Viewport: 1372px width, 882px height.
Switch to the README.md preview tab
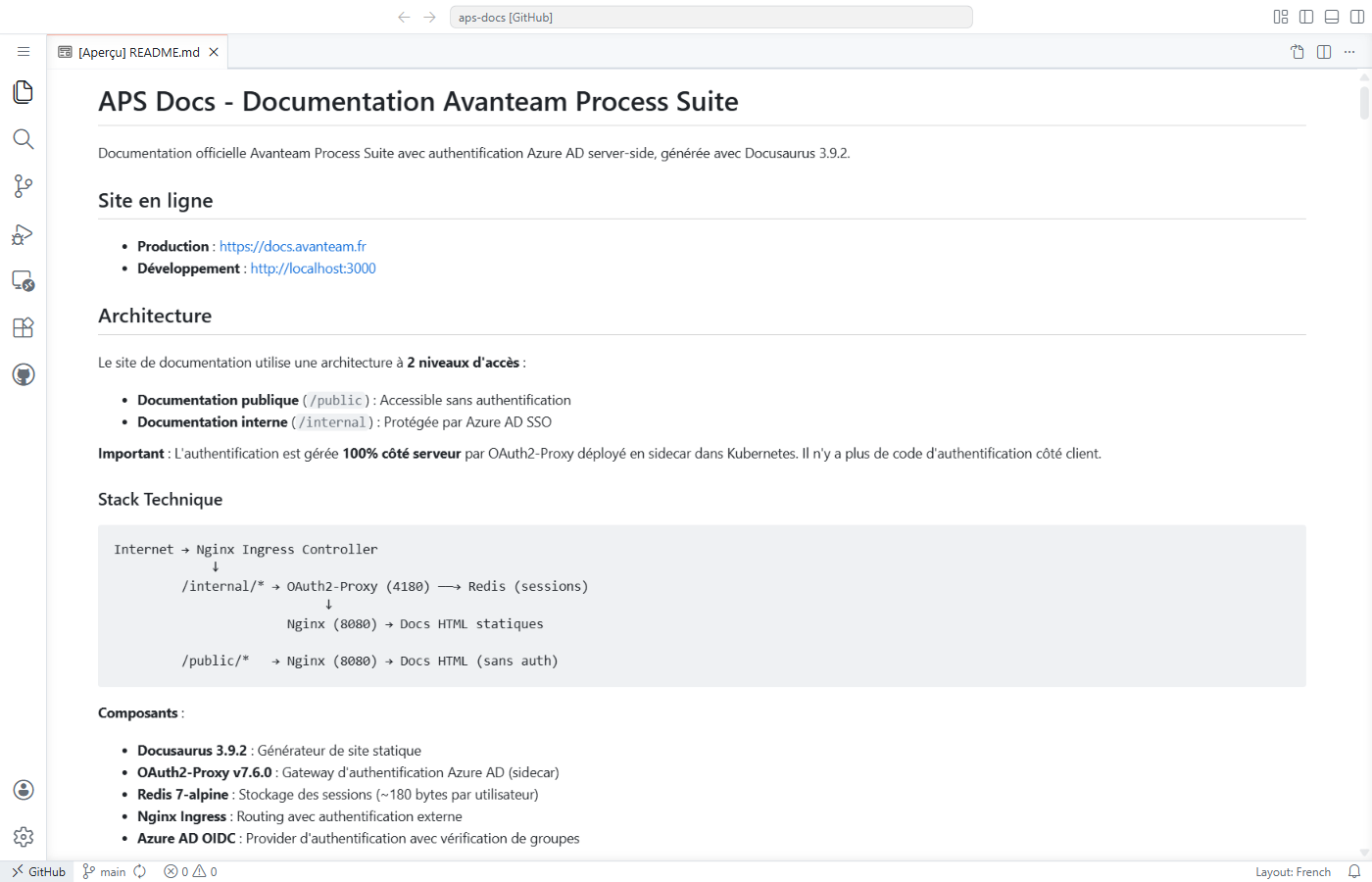point(137,51)
